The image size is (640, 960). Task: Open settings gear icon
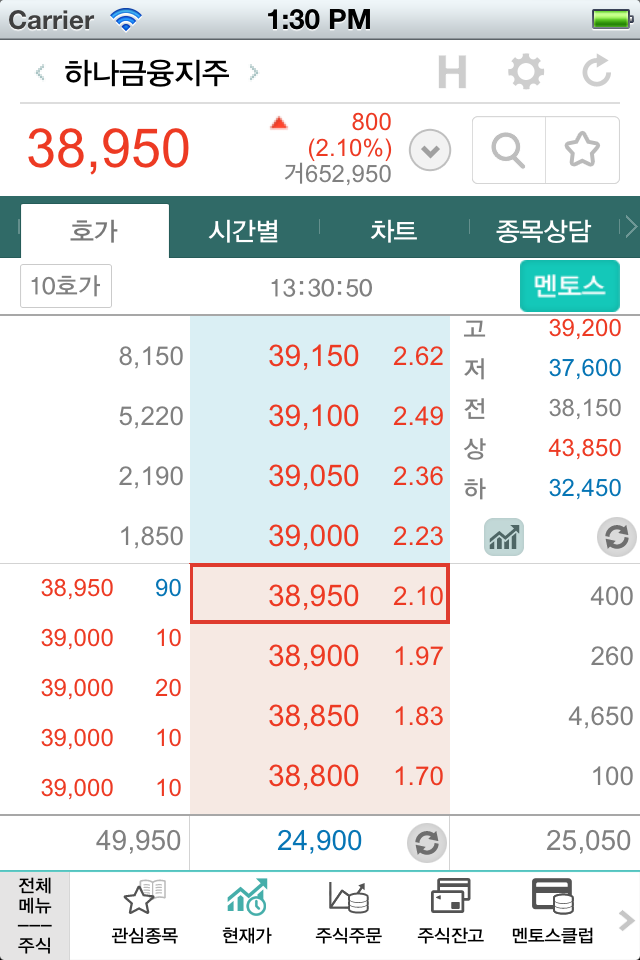point(526,72)
